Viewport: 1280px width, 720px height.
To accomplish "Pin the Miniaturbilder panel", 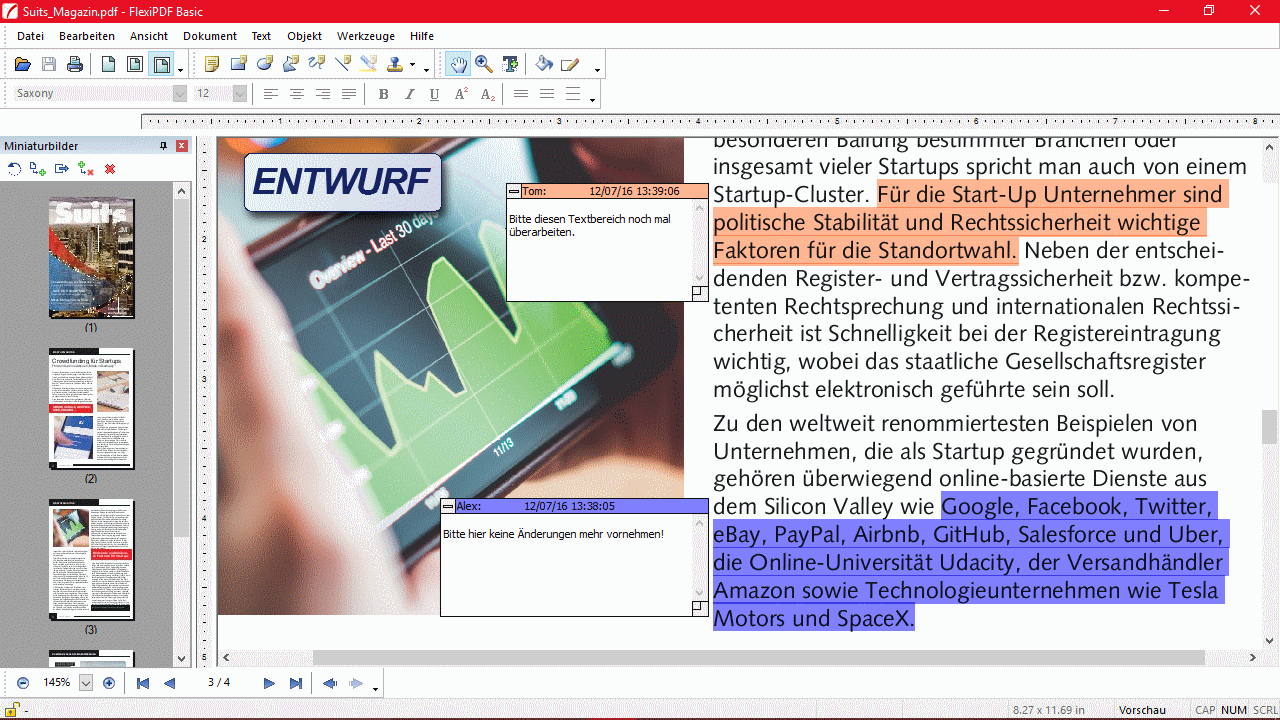I will pyautogui.click(x=164, y=146).
